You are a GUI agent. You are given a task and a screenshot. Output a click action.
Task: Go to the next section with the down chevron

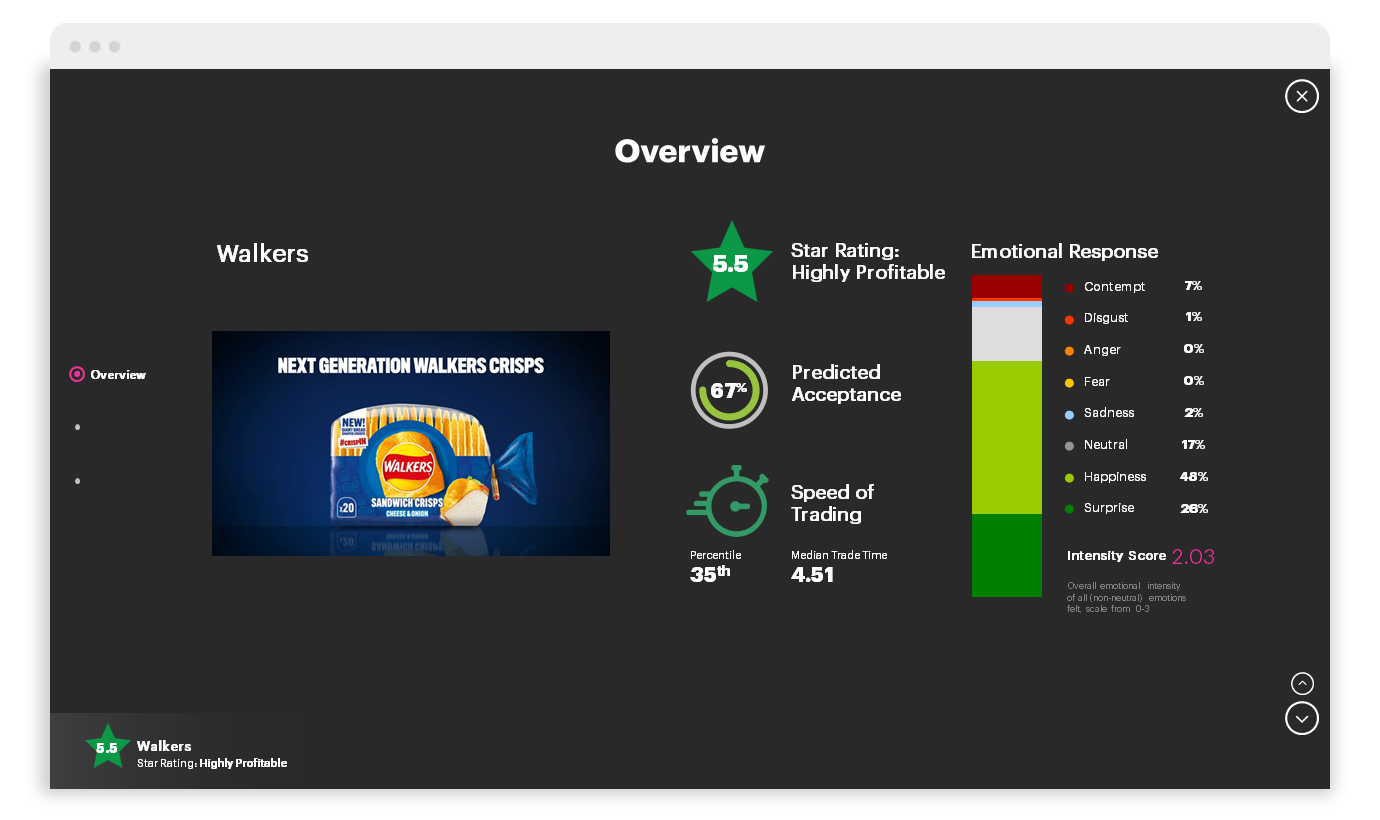click(1301, 718)
